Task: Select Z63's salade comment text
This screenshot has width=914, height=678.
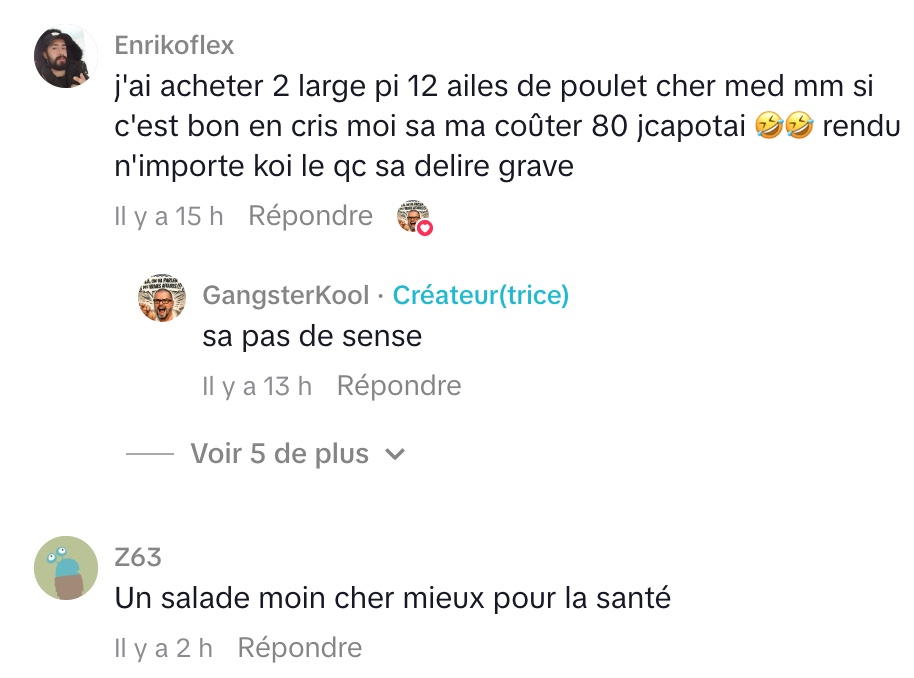Action: [x=392, y=598]
